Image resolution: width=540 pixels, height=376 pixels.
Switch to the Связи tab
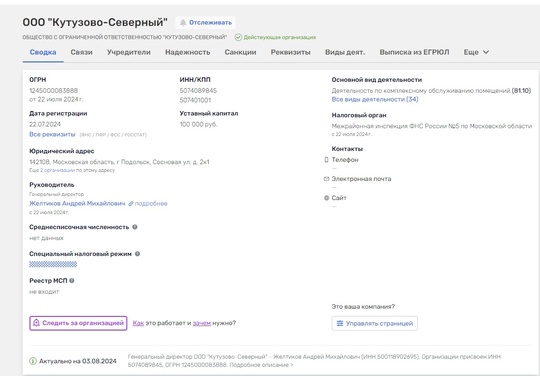[81, 52]
